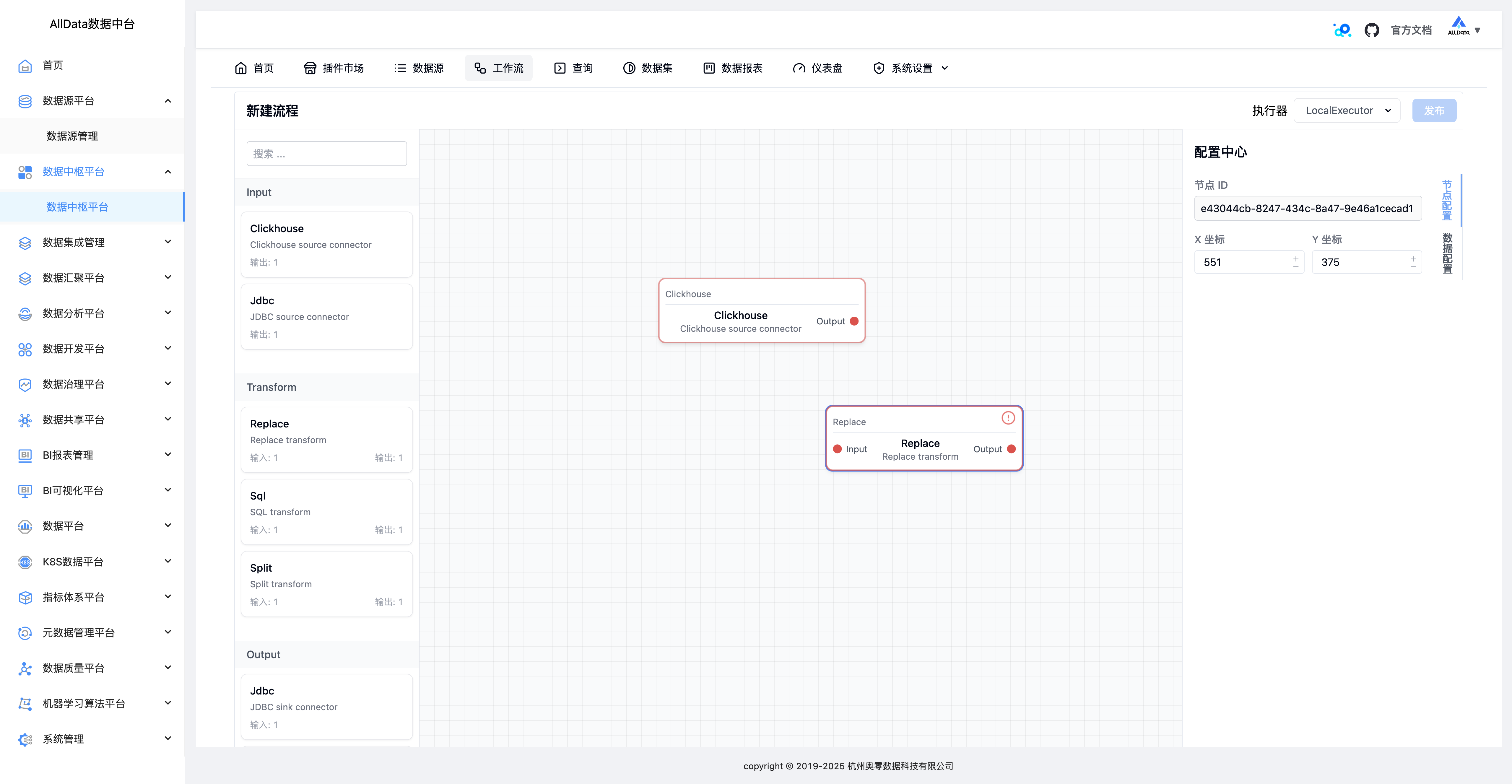
Task: Switch to 节点配置 vertical tab
Action: [x=1447, y=200]
